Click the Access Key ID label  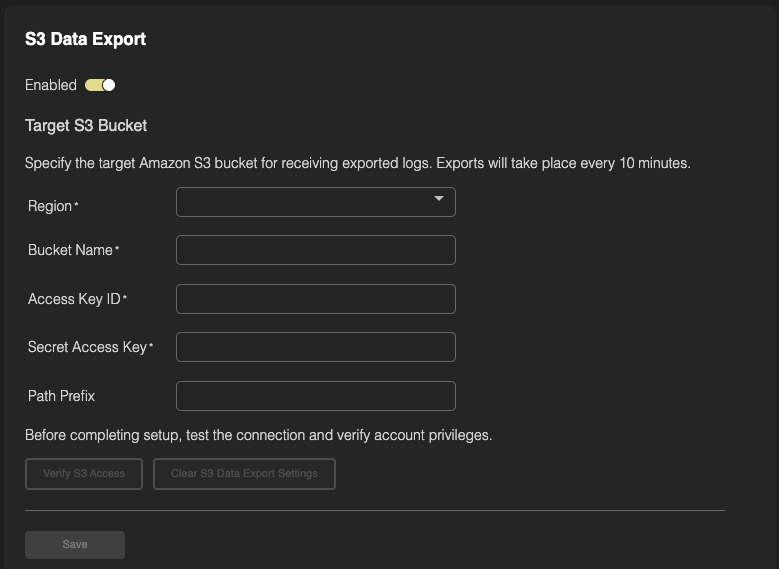[74, 299]
